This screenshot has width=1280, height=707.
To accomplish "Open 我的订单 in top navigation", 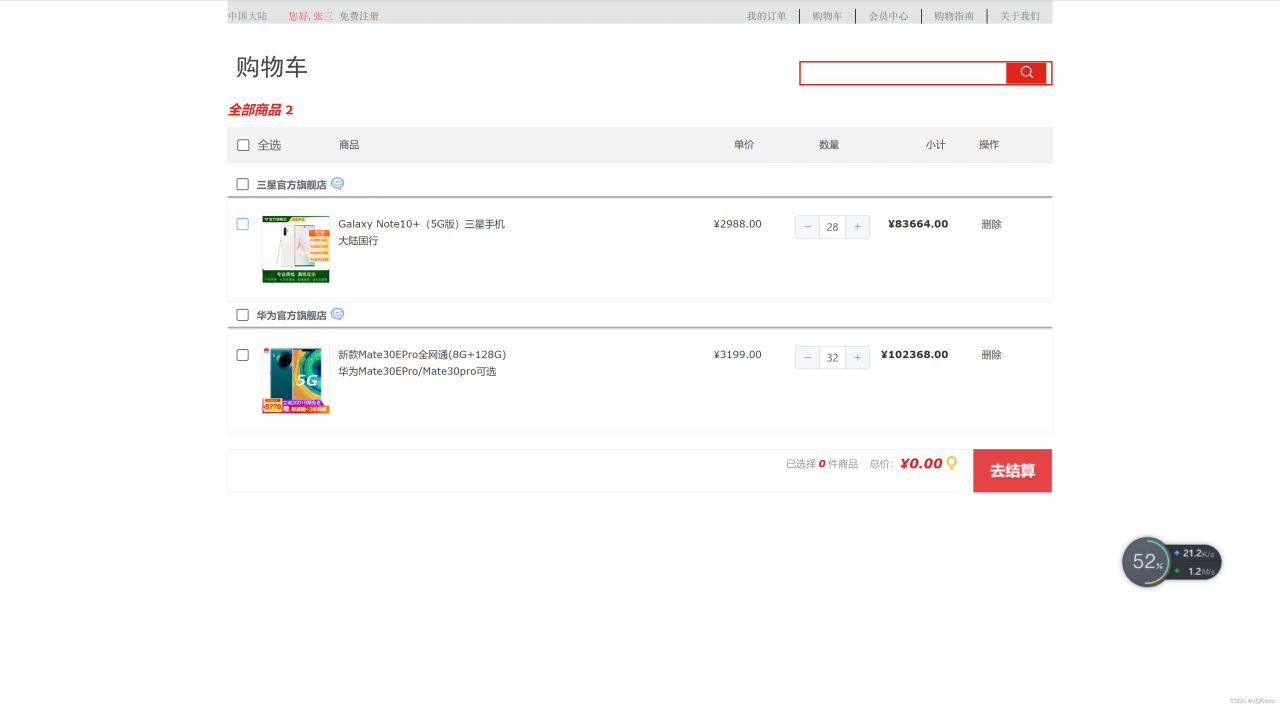I will click(766, 16).
